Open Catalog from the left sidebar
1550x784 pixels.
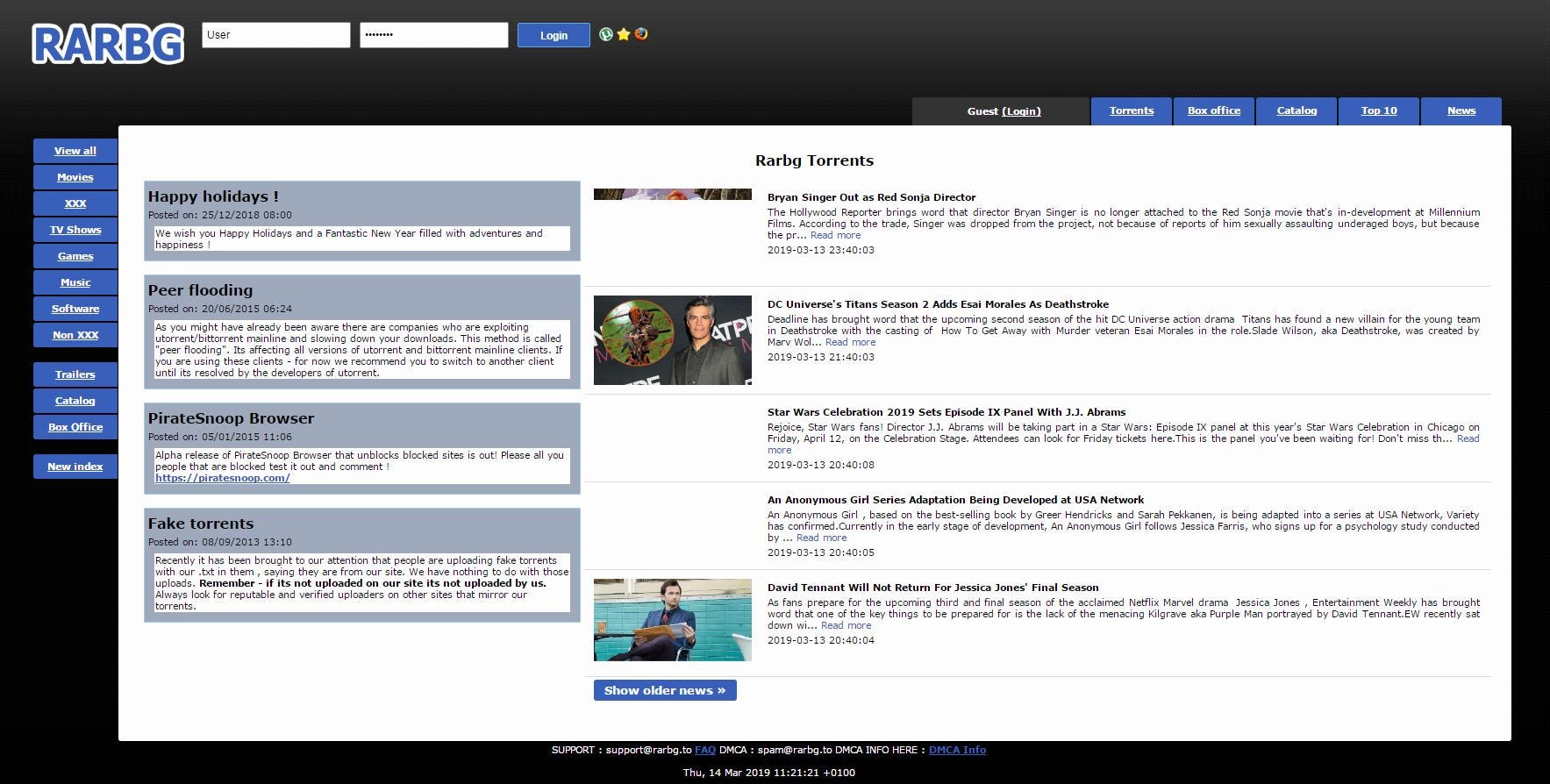tap(75, 401)
